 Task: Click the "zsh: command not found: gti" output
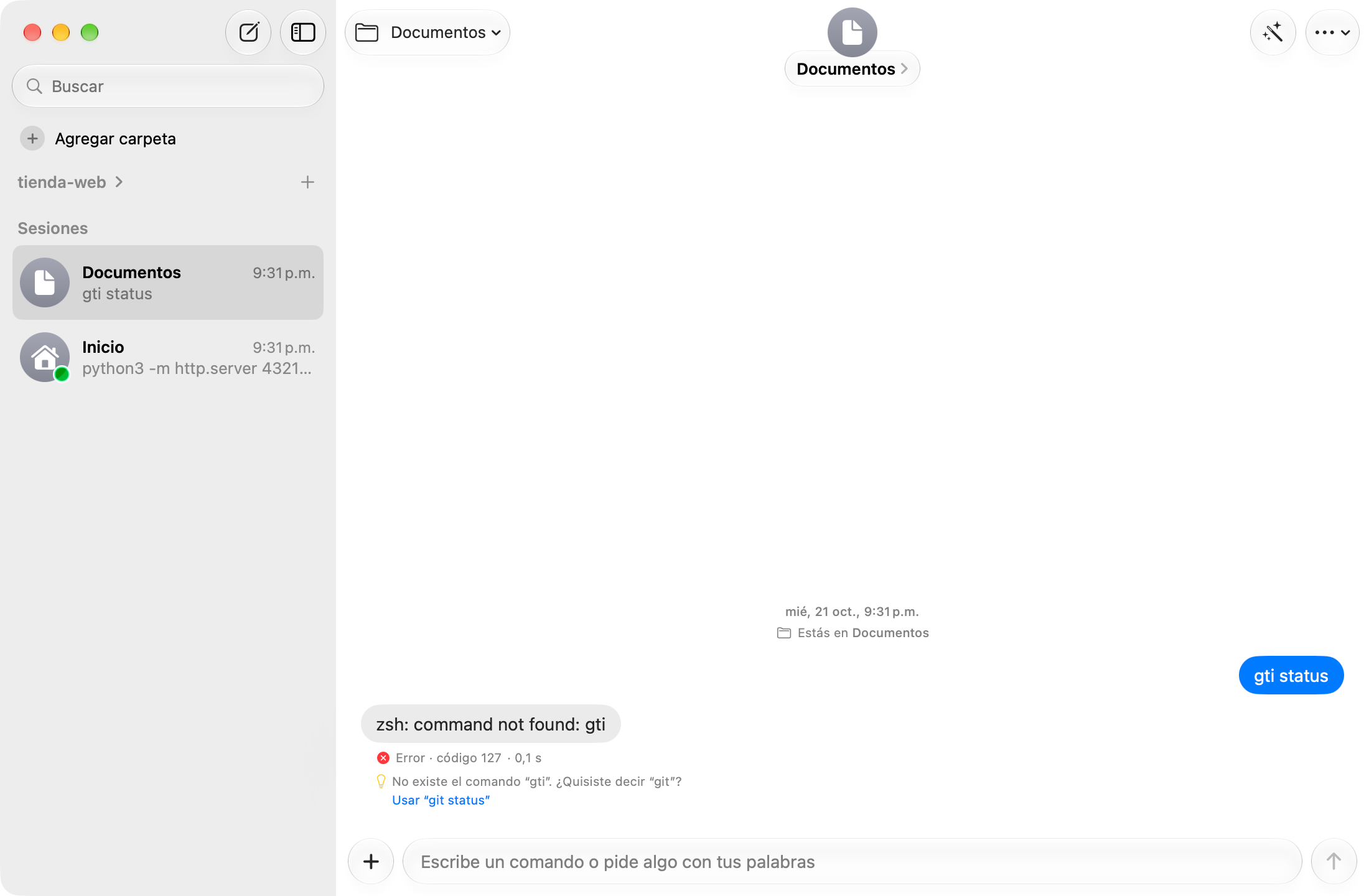point(491,724)
